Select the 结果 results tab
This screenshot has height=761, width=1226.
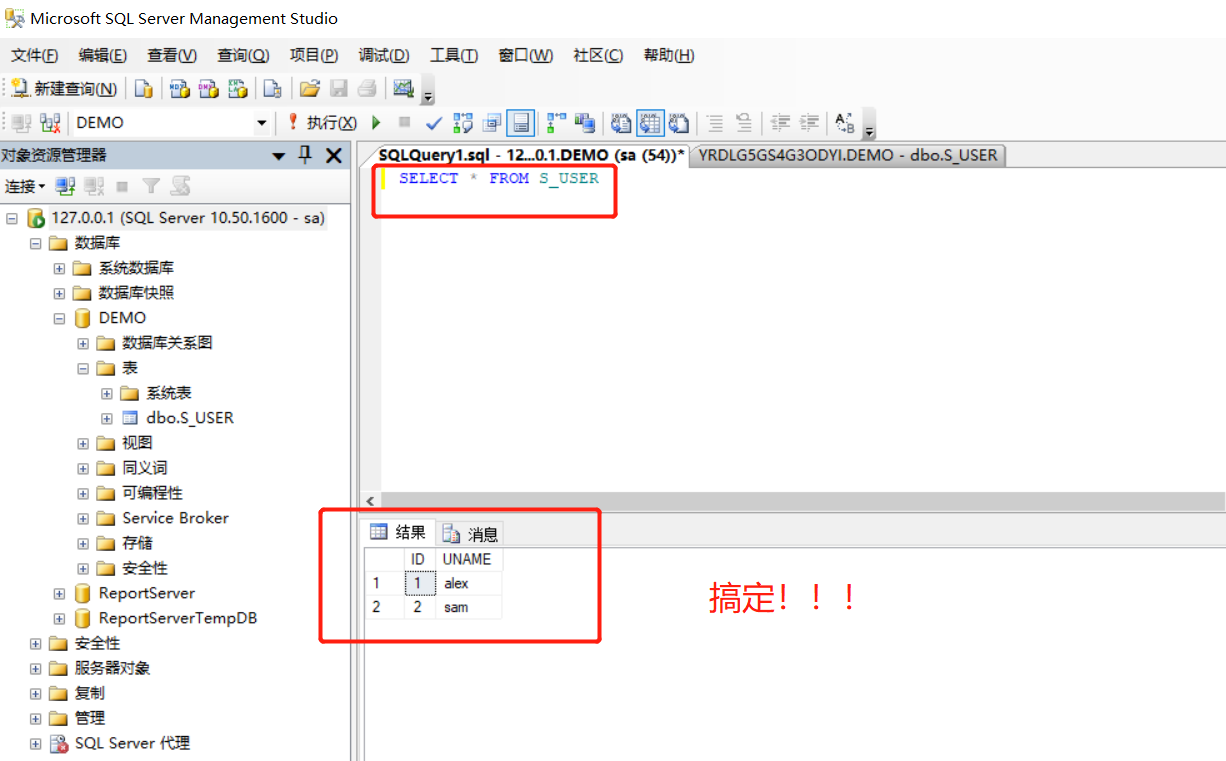pyautogui.click(x=399, y=533)
